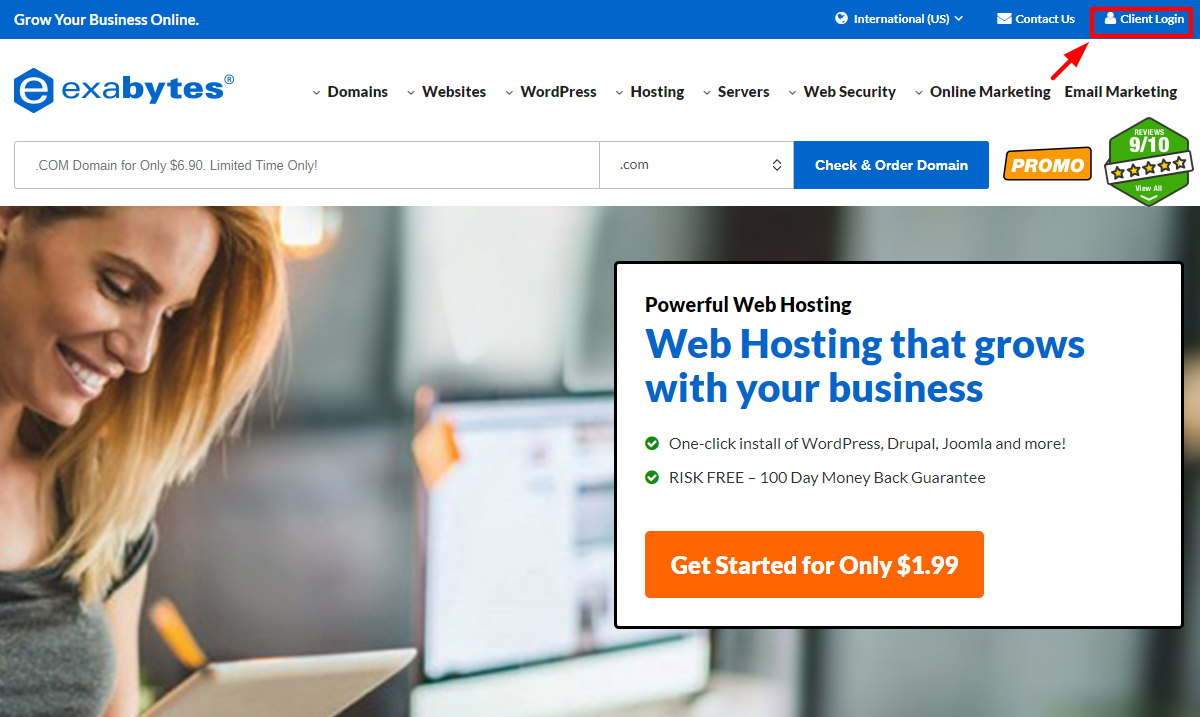Open the Client Login link
Viewport: 1200px width, 717px height.
pos(1143,19)
